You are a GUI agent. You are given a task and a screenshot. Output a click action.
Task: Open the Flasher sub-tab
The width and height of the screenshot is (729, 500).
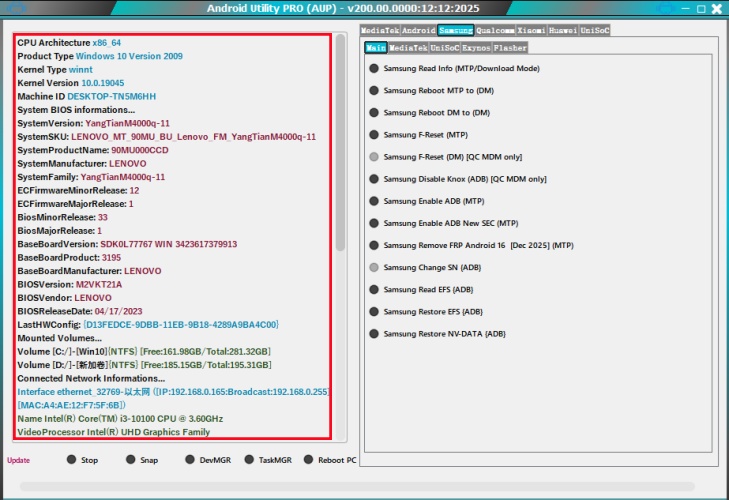pyautogui.click(x=510, y=47)
